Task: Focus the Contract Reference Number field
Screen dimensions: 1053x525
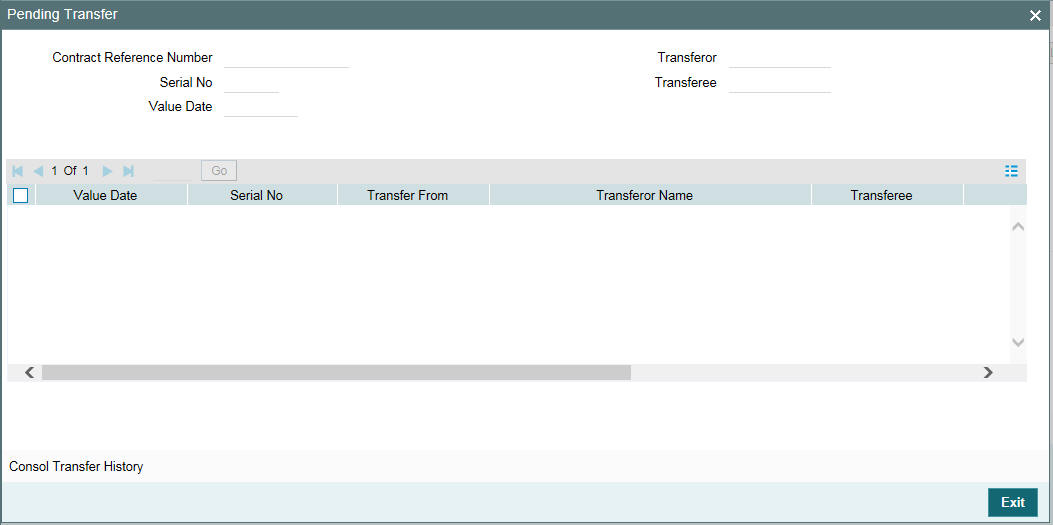Action: pos(287,58)
